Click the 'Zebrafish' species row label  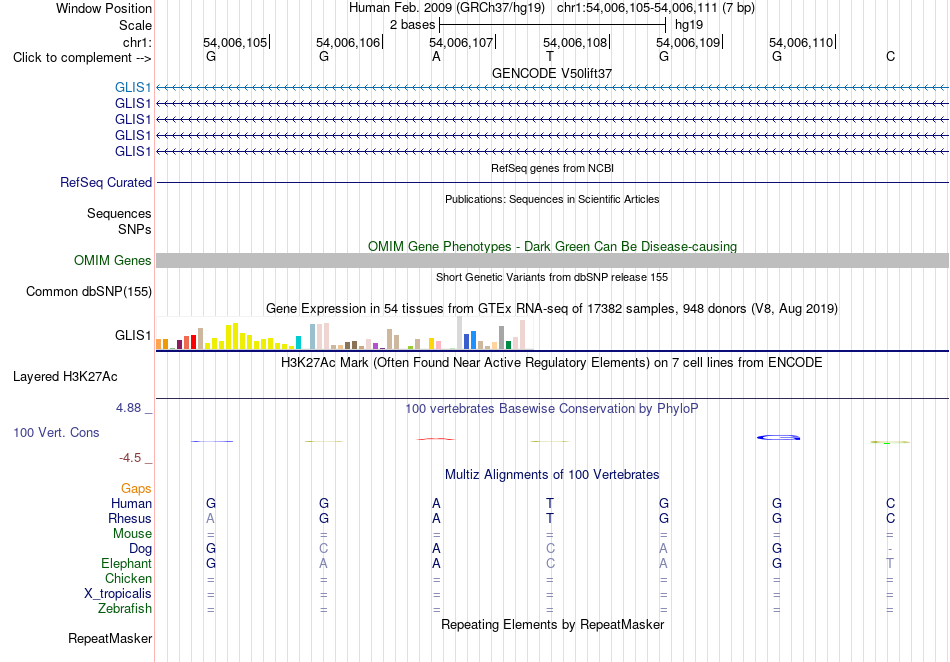click(125, 608)
